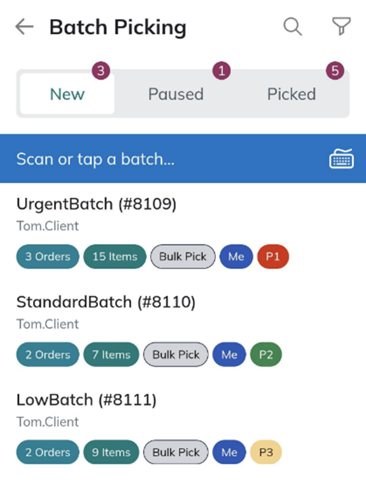Open UrgentBatch (#8109)
366x500 pixels.
[183, 232]
